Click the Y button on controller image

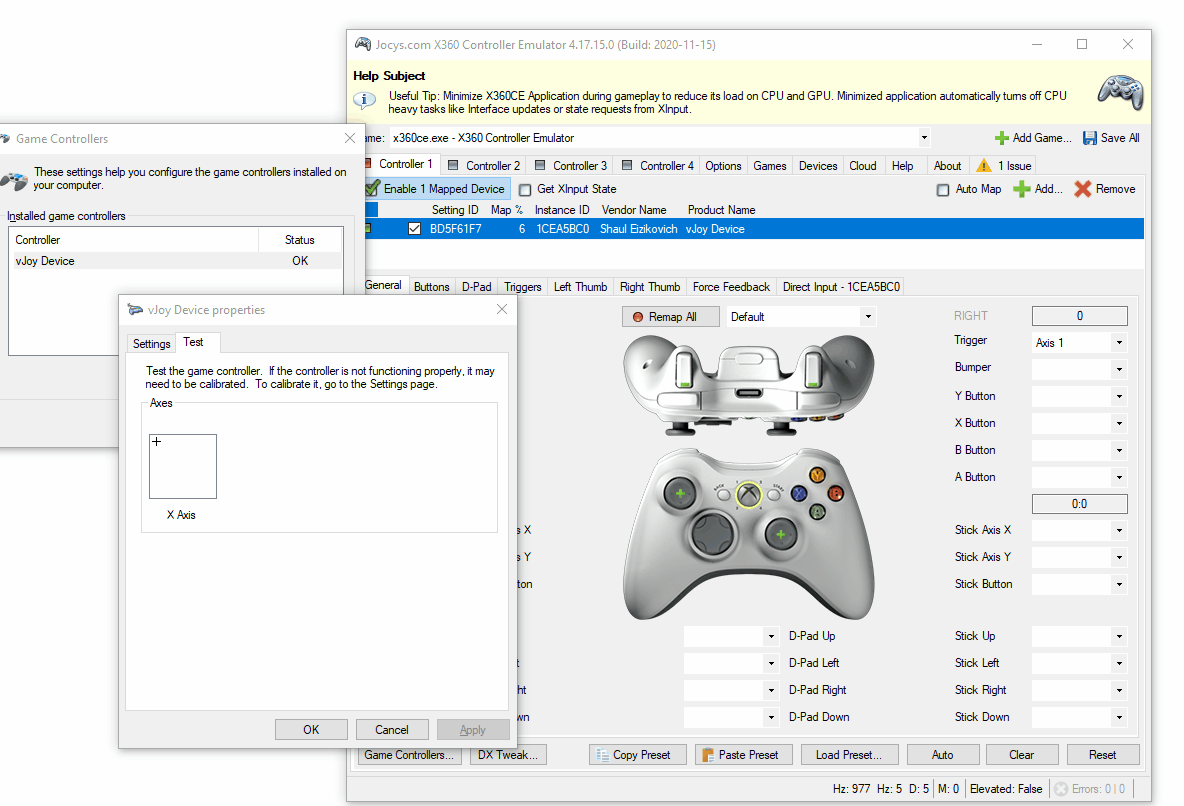pos(817,475)
